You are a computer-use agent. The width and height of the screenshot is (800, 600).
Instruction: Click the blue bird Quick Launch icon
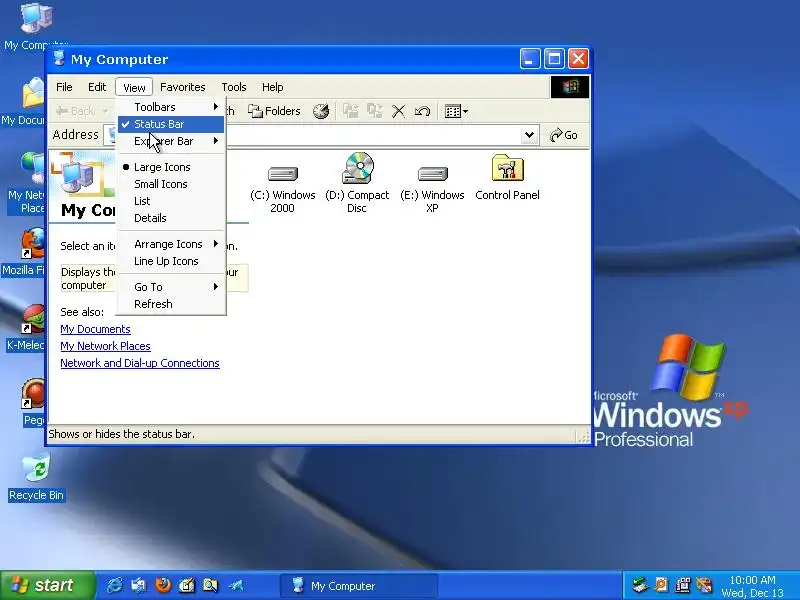pos(236,585)
